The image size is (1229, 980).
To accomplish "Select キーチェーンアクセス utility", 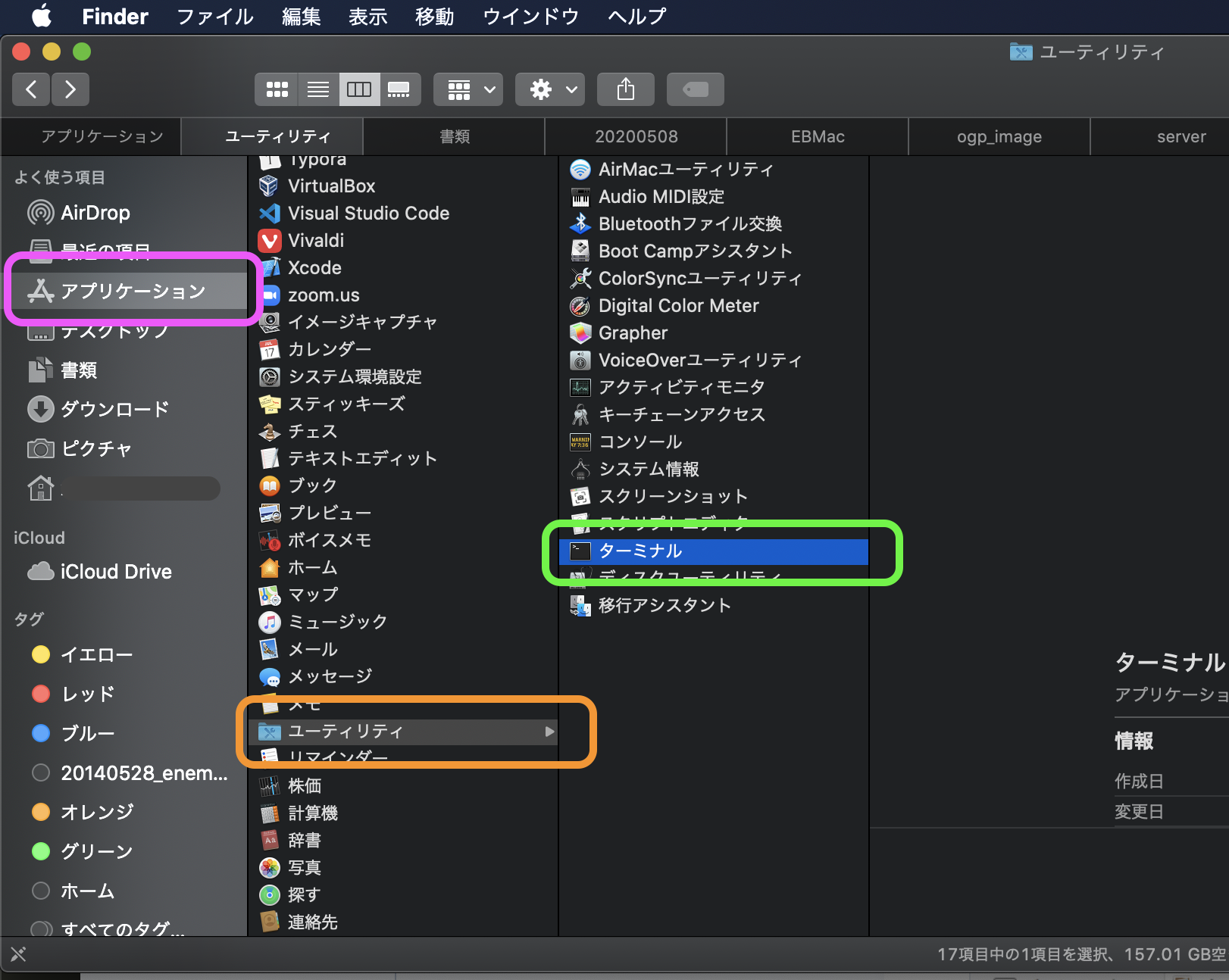I will [x=714, y=415].
